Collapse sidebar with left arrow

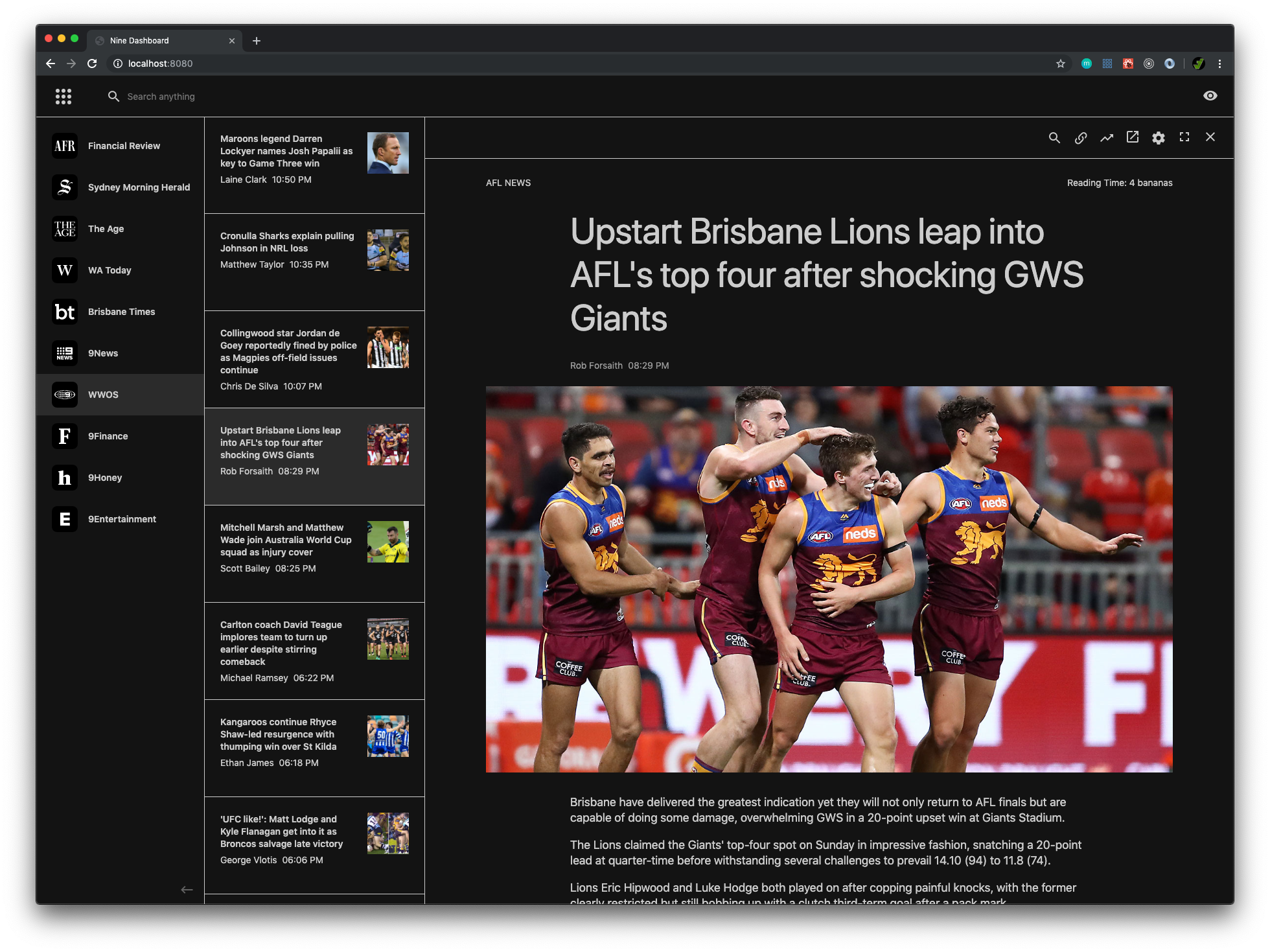(x=187, y=890)
